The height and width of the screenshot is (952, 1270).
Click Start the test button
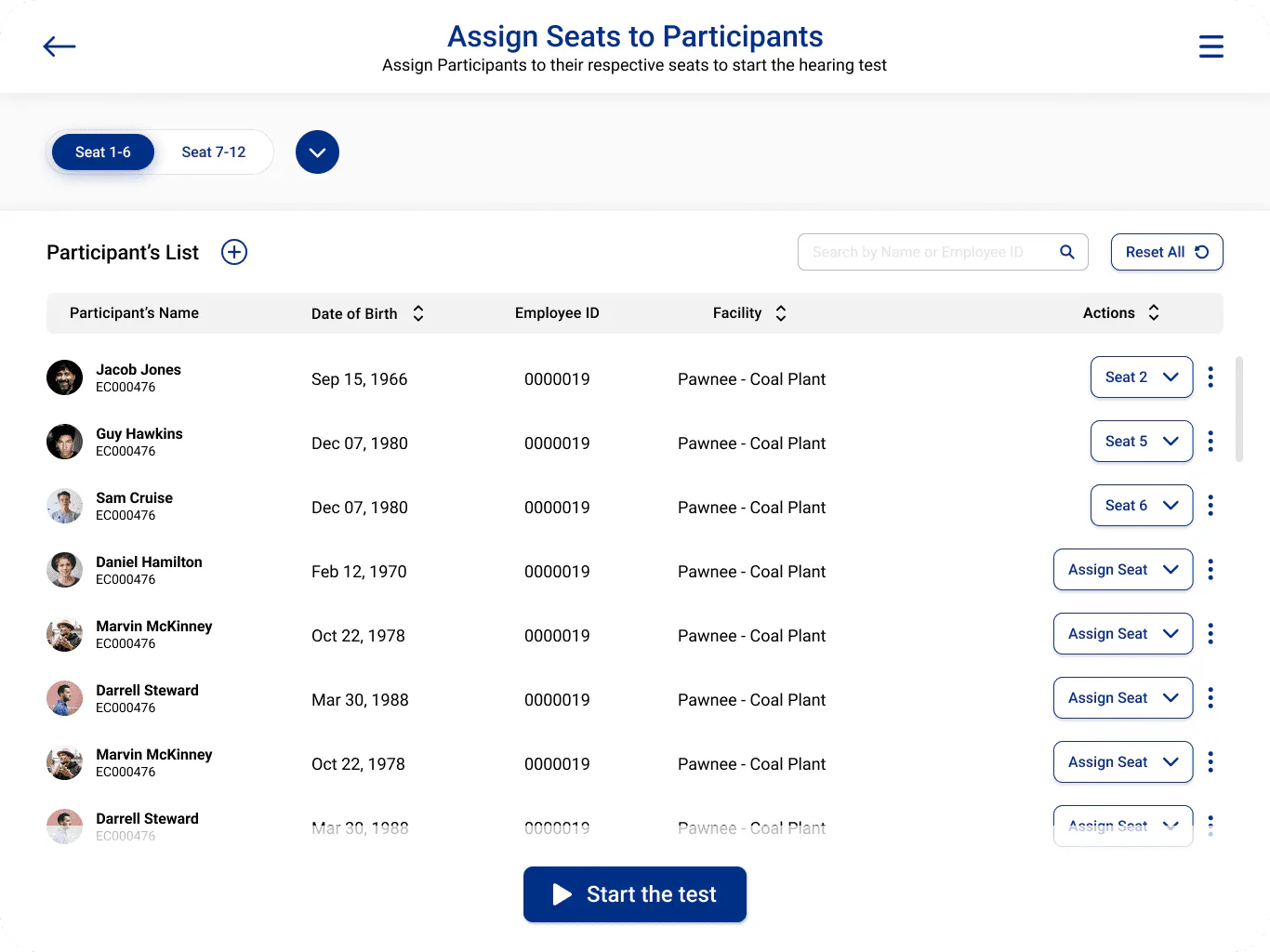point(635,894)
